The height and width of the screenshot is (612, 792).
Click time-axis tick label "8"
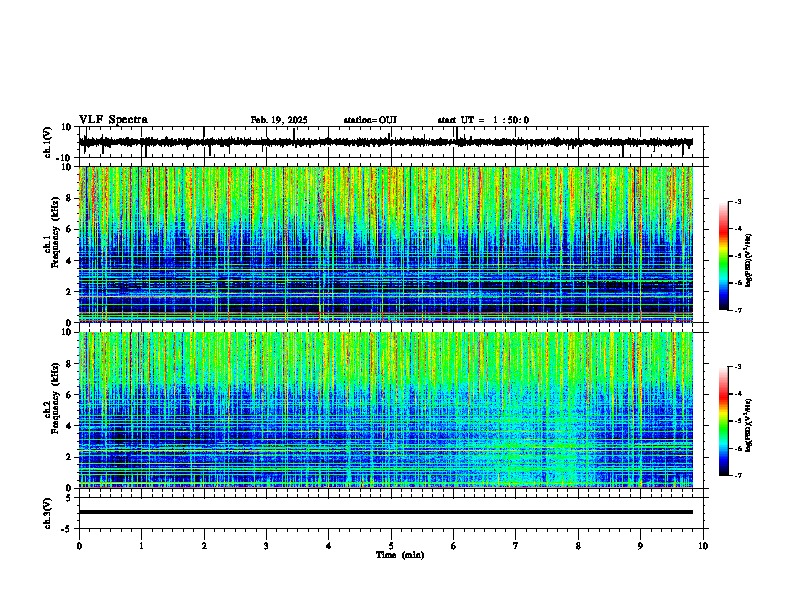[578, 546]
